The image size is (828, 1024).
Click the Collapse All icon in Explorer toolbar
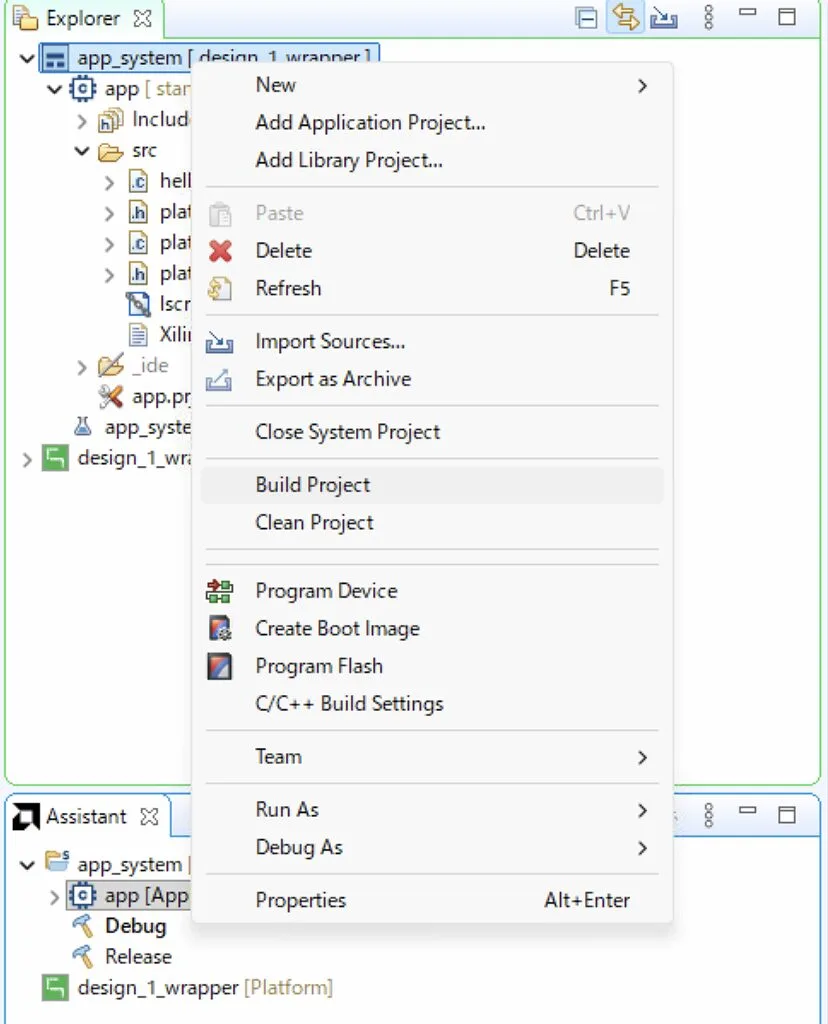click(x=587, y=18)
